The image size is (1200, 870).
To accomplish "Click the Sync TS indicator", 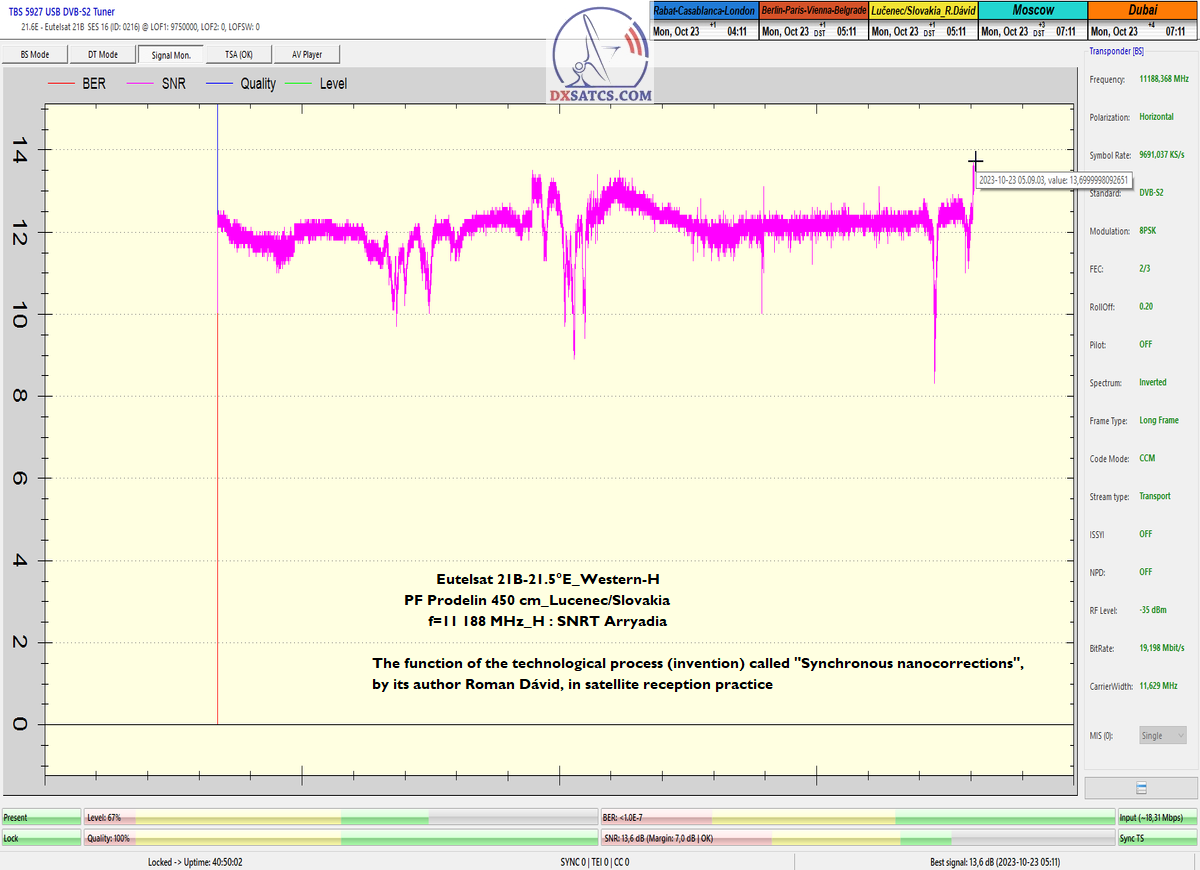I will point(1157,838).
